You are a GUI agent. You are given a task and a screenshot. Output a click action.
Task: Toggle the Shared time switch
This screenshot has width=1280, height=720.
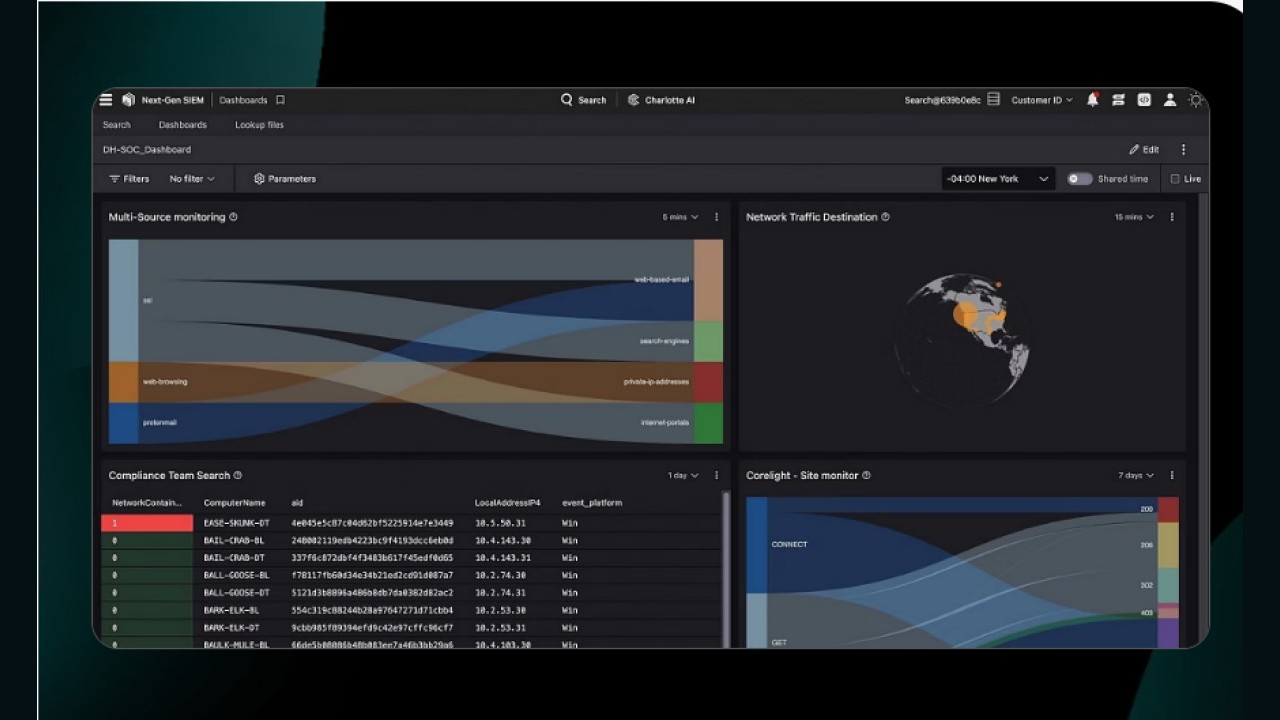1079,178
